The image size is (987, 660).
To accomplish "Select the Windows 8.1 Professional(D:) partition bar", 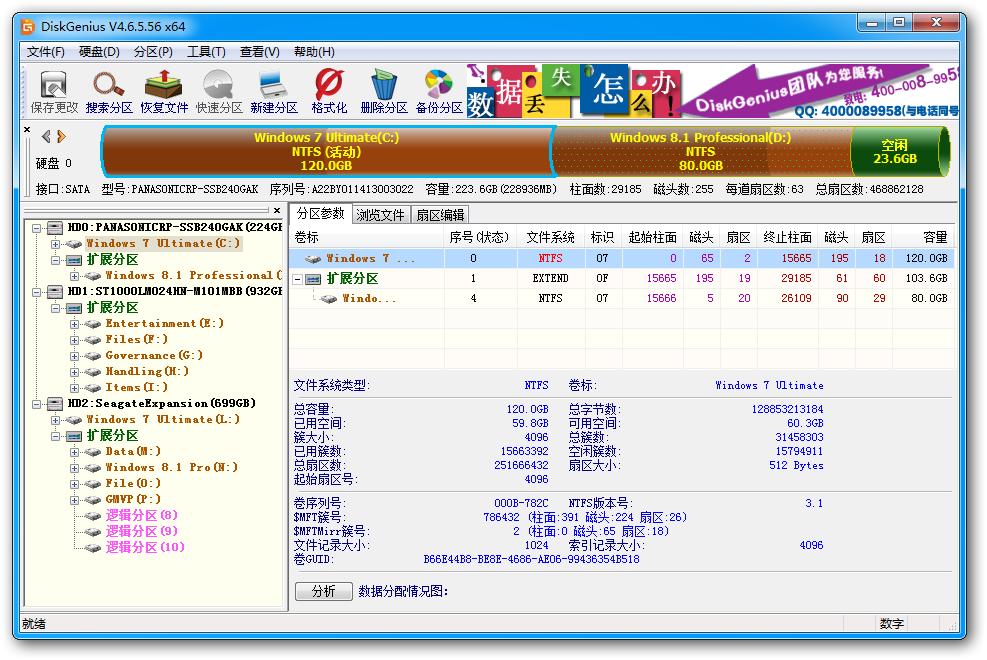I will click(700, 151).
